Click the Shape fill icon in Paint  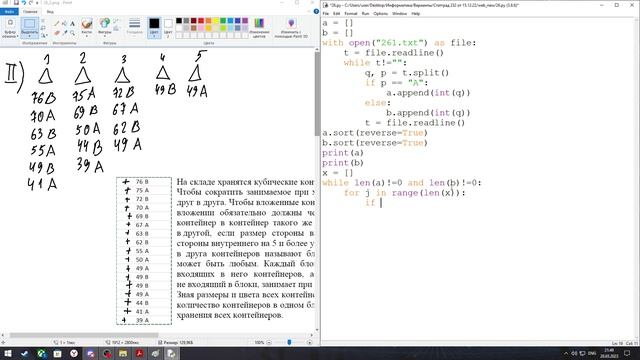pyautogui.click(x=116, y=28)
